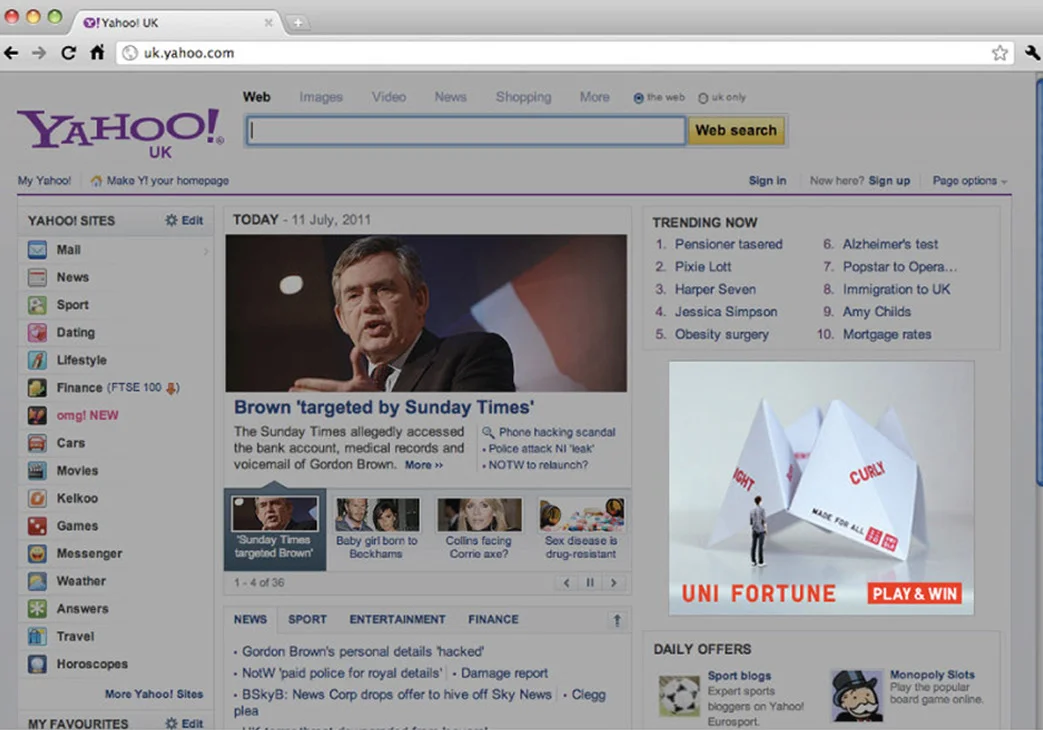Screen dimensions: 1043x730
Task: Open the More Yahoo! Sites link
Action: click(154, 694)
